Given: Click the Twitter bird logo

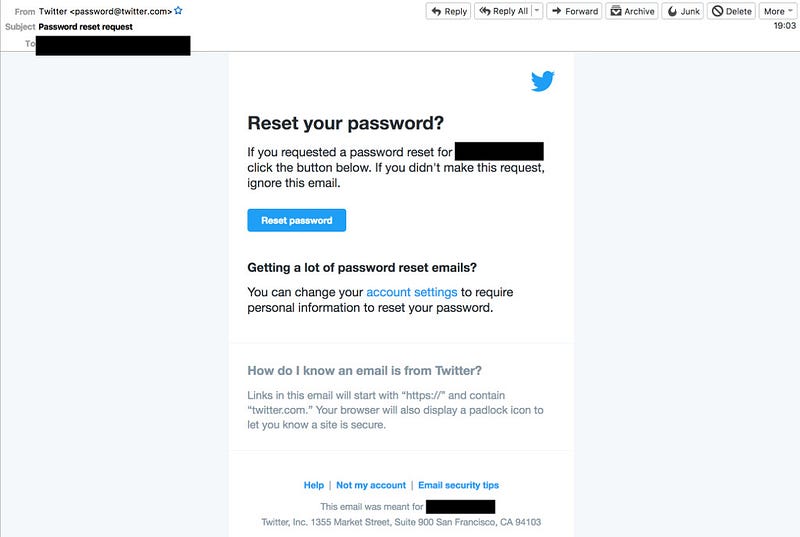Looking at the screenshot, I should pos(542,81).
